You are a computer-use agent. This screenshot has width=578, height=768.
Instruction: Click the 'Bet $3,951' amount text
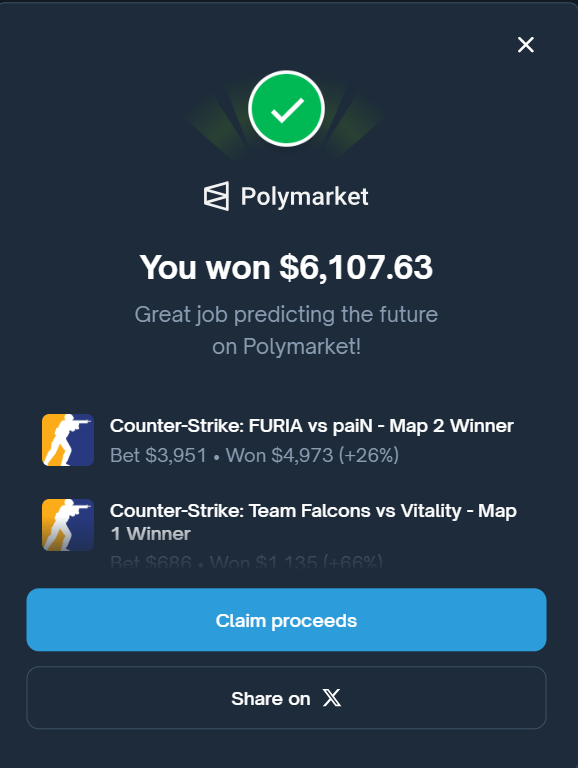coord(158,456)
